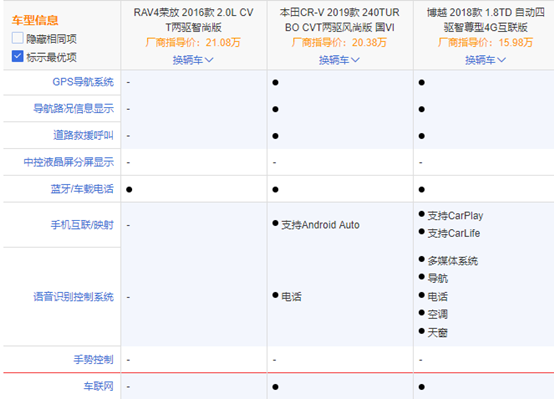Click the RAV4荣放 2016款 car title
This screenshot has width=554, height=399.
tap(194, 20)
